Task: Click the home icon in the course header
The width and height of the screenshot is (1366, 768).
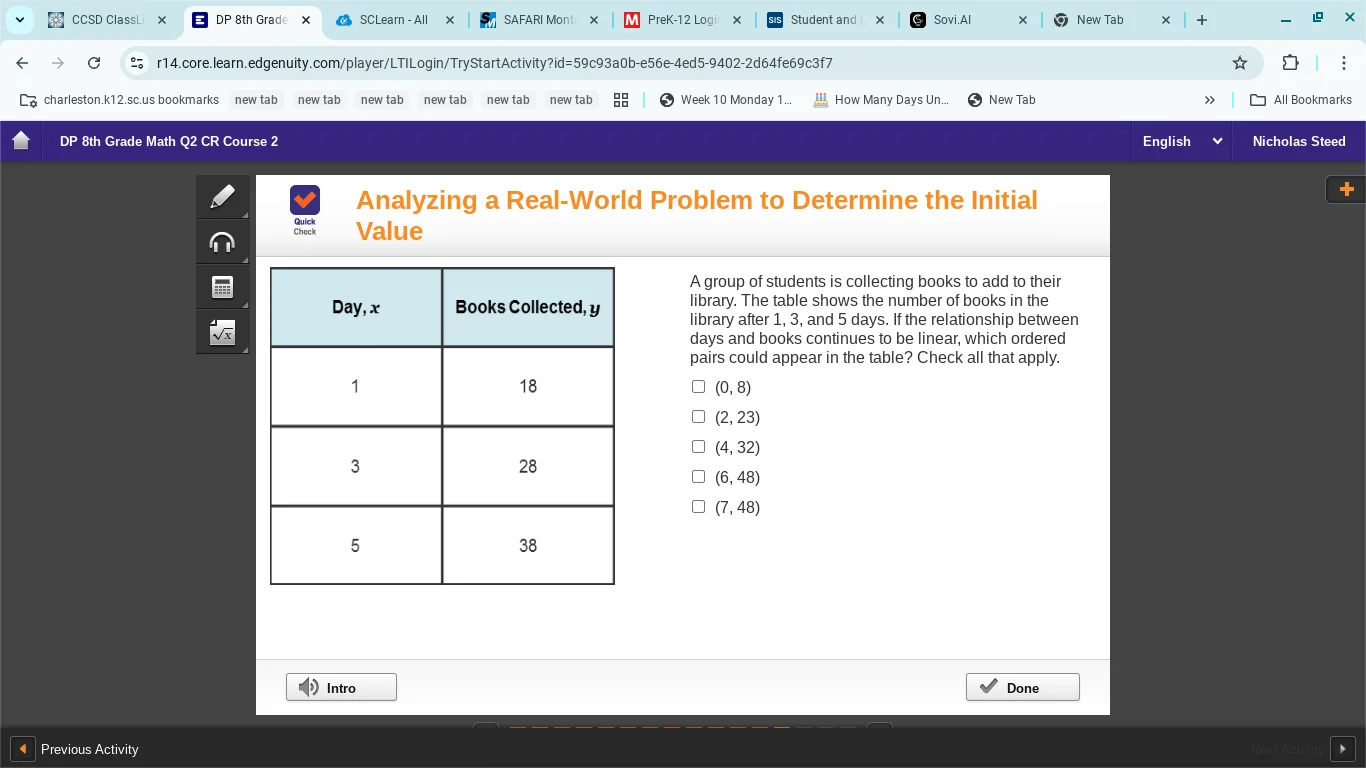Action: (x=20, y=141)
